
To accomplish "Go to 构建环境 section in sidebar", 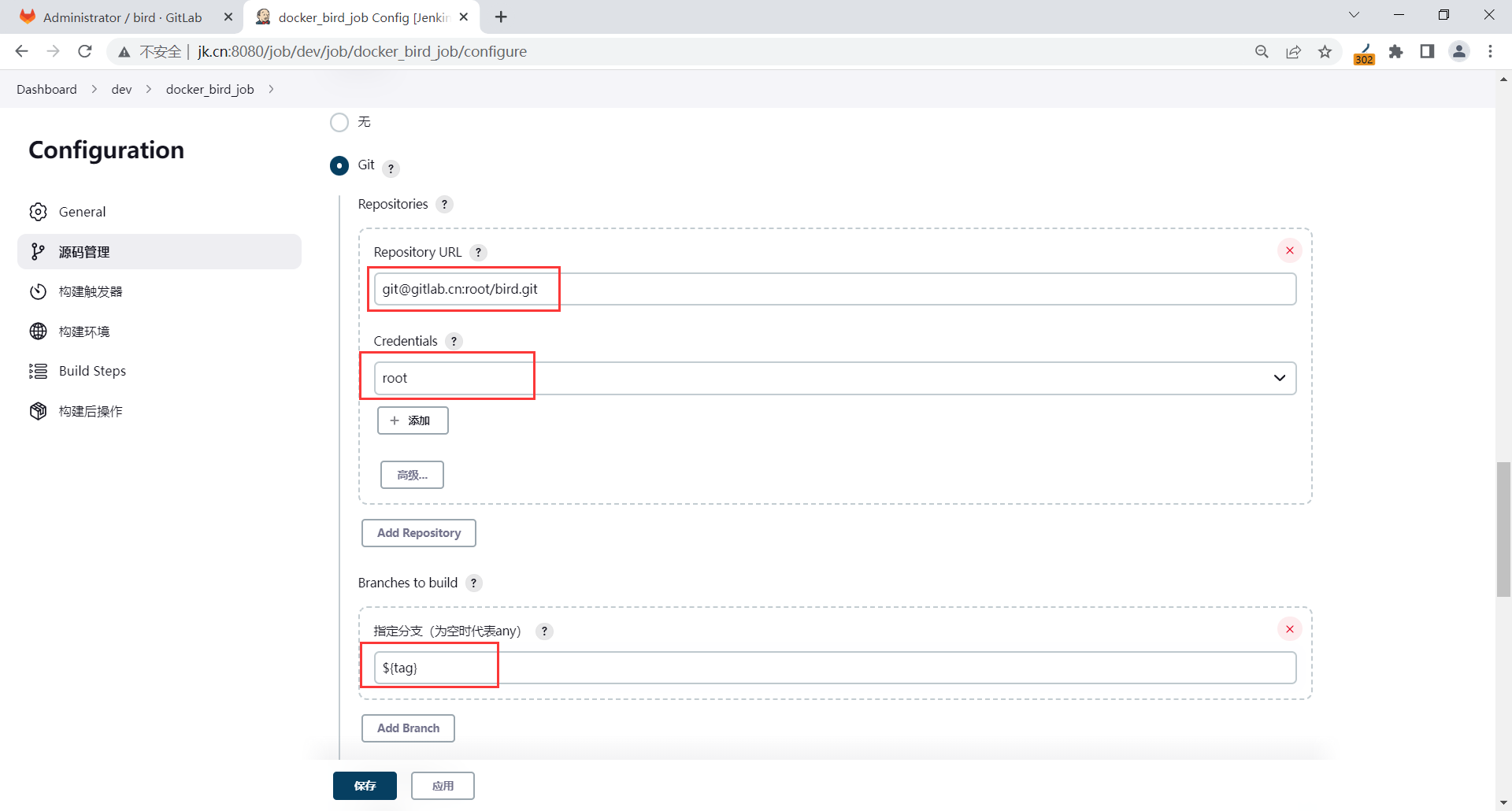I will tap(159, 331).
